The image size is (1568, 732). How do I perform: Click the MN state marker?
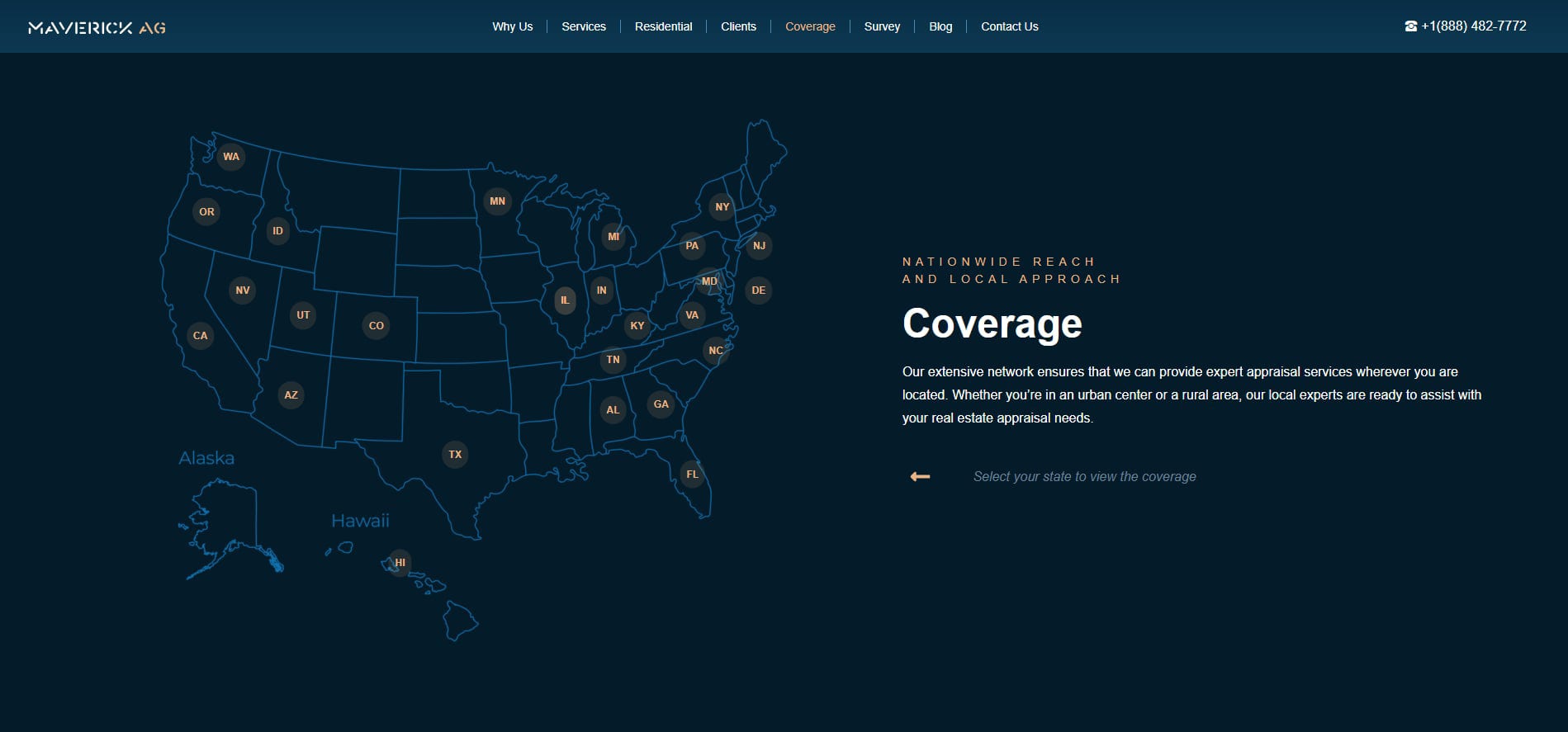tap(497, 201)
